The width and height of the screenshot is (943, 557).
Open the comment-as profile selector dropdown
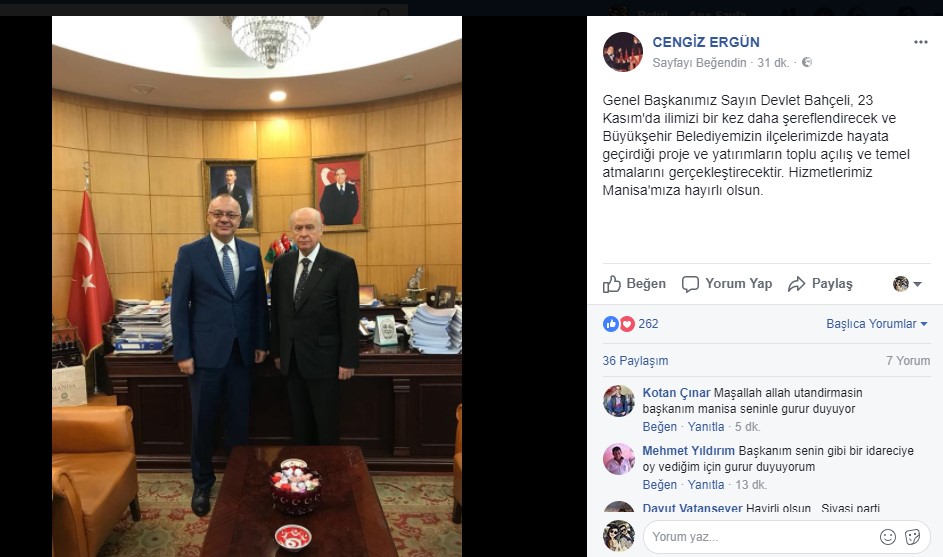(907, 284)
